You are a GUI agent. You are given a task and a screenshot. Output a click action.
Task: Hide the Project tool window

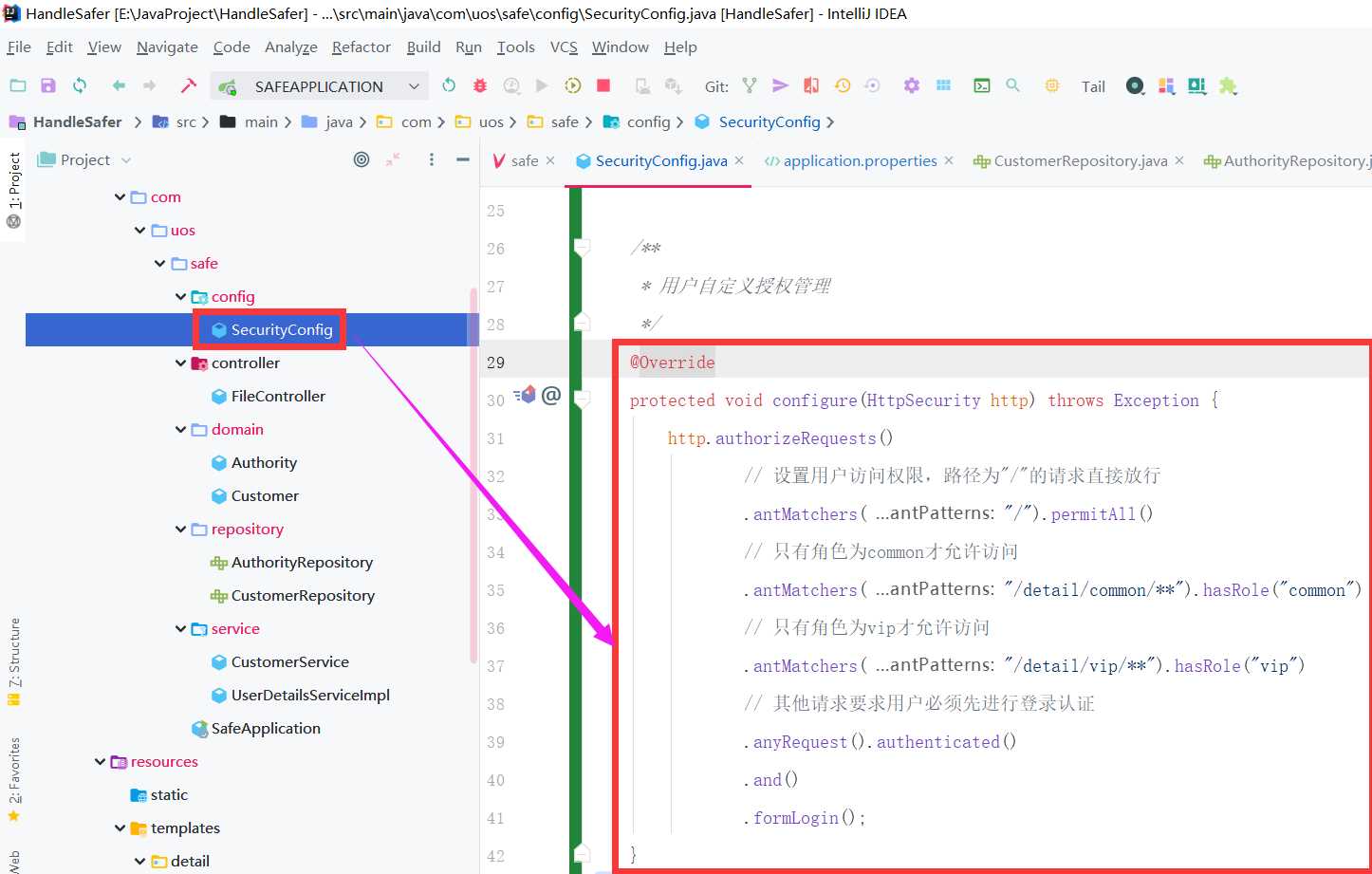[x=463, y=159]
